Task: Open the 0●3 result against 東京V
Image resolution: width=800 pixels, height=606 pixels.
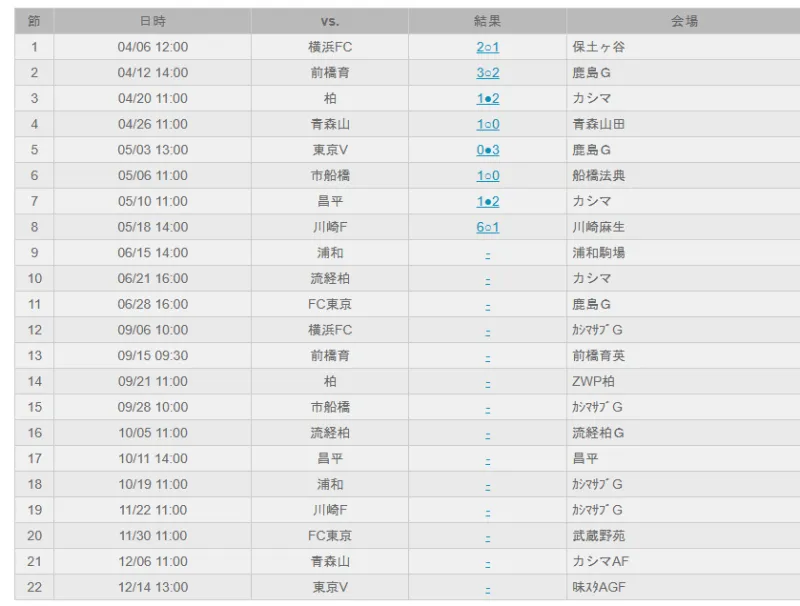Action: [x=488, y=150]
